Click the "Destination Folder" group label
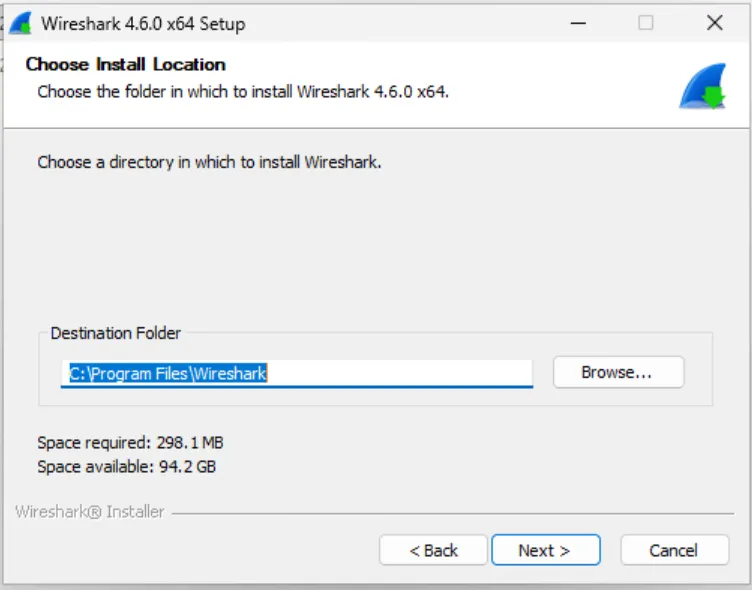Image resolution: width=752 pixels, height=590 pixels. pyautogui.click(x=116, y=333)
